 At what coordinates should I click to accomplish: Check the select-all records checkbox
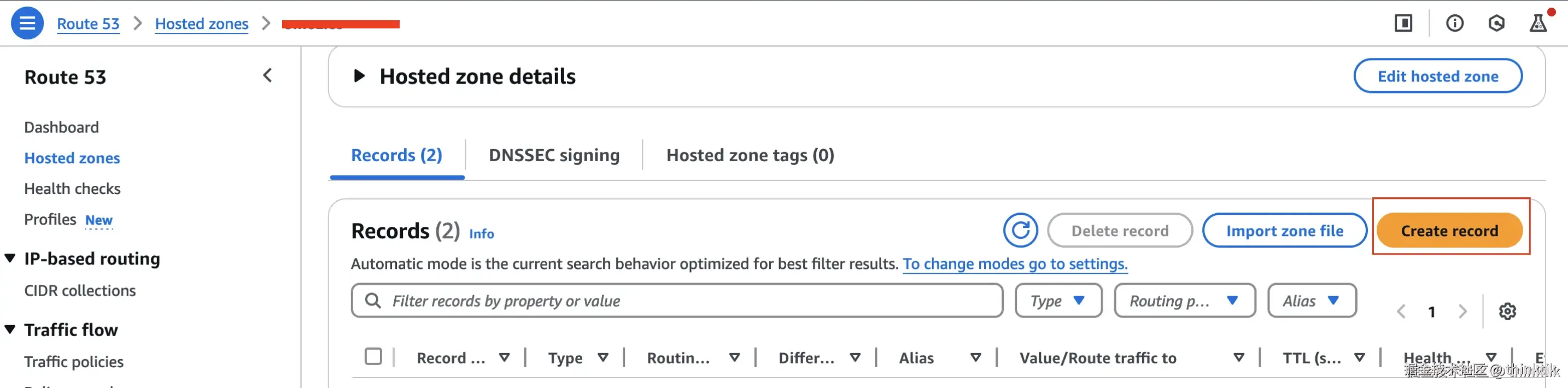[373, 356]
